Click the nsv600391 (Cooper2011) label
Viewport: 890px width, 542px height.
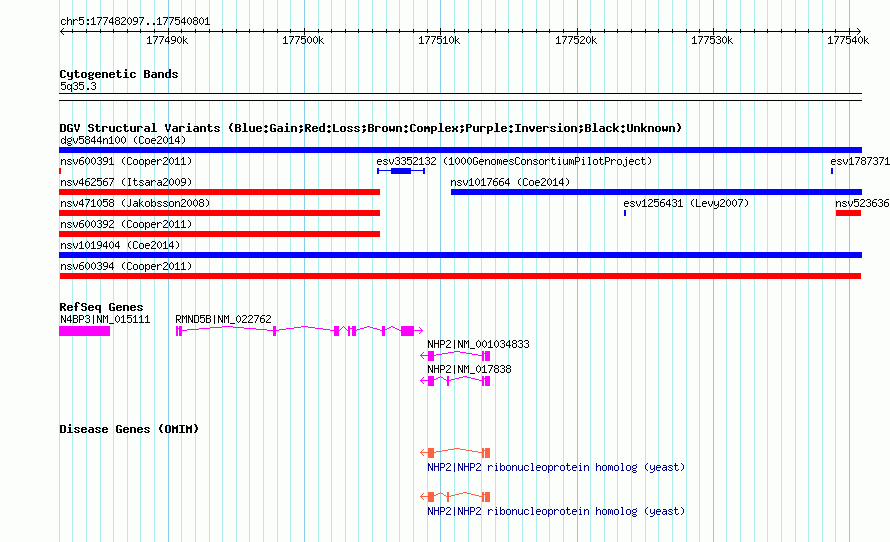(126, 161)
